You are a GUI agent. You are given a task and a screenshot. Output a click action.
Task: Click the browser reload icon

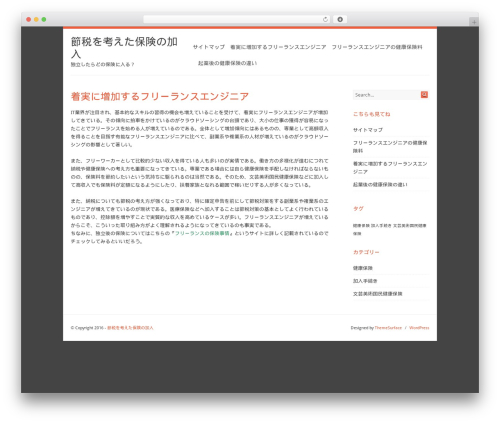(x=325, y=20)
